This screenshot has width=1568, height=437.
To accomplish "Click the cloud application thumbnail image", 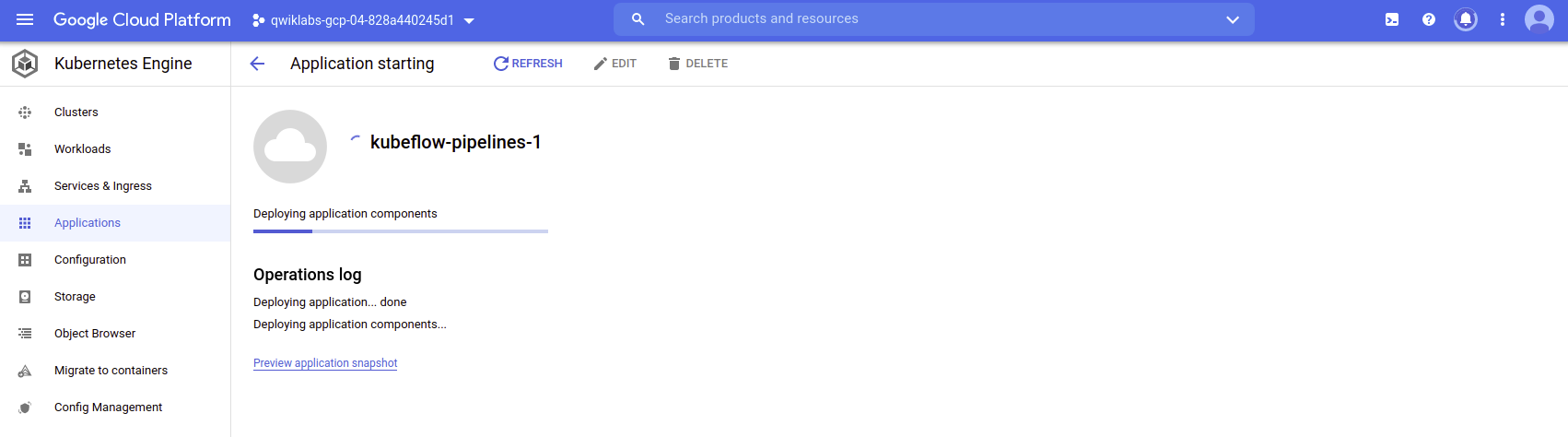I will click(x=290, y=147).
